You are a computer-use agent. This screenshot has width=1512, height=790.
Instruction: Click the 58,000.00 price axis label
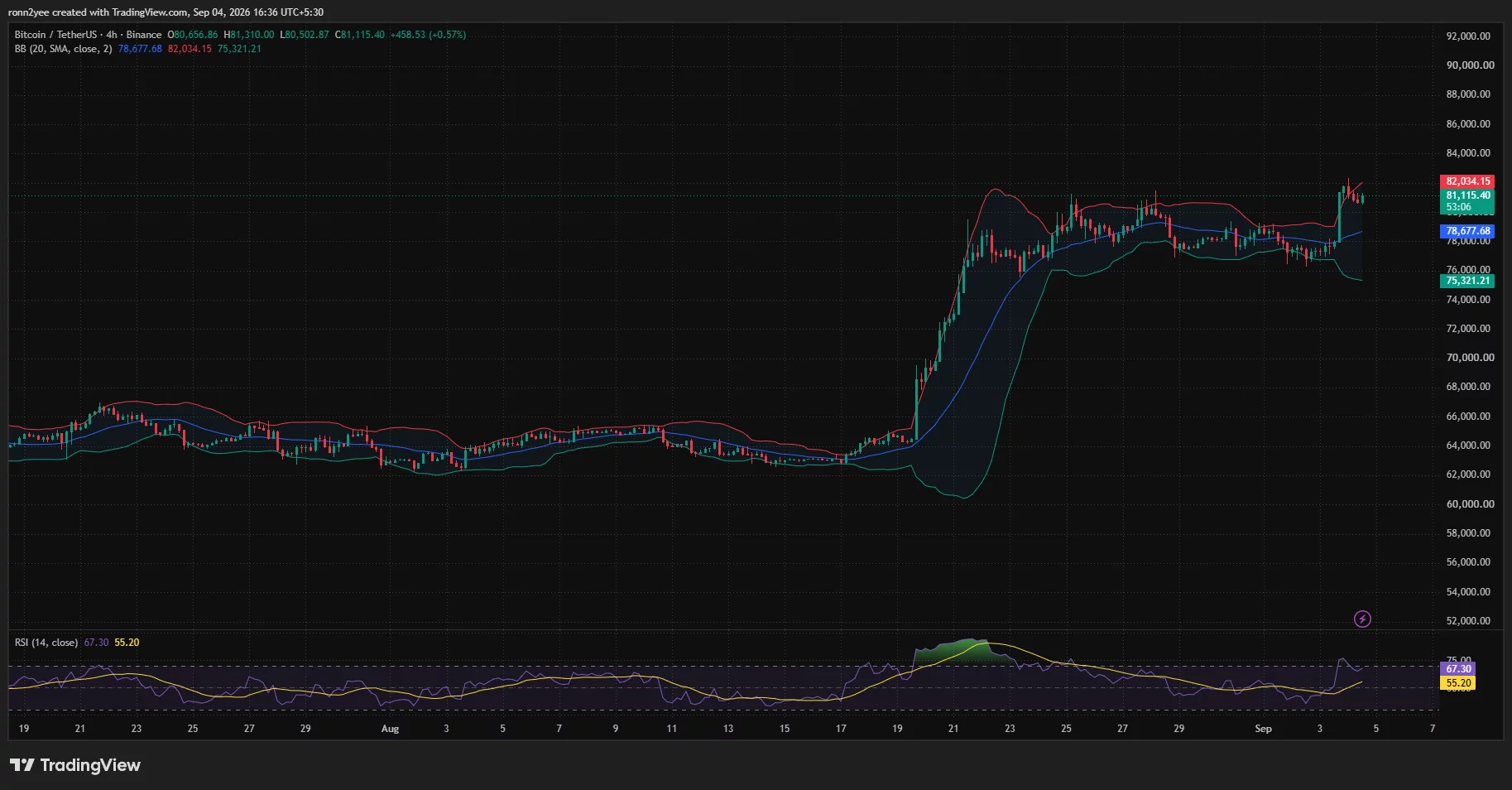coord(1468,533)
